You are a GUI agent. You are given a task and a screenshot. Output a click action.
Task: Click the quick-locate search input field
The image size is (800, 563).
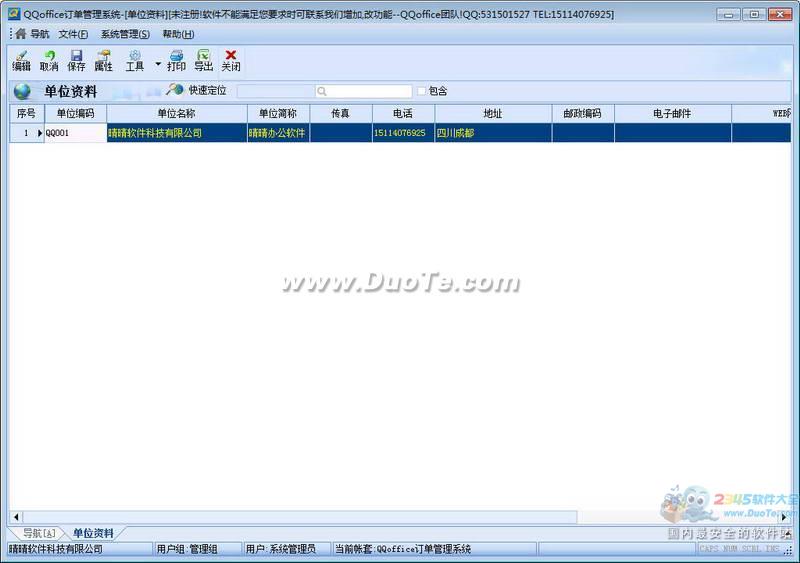(x=363, y=91)
